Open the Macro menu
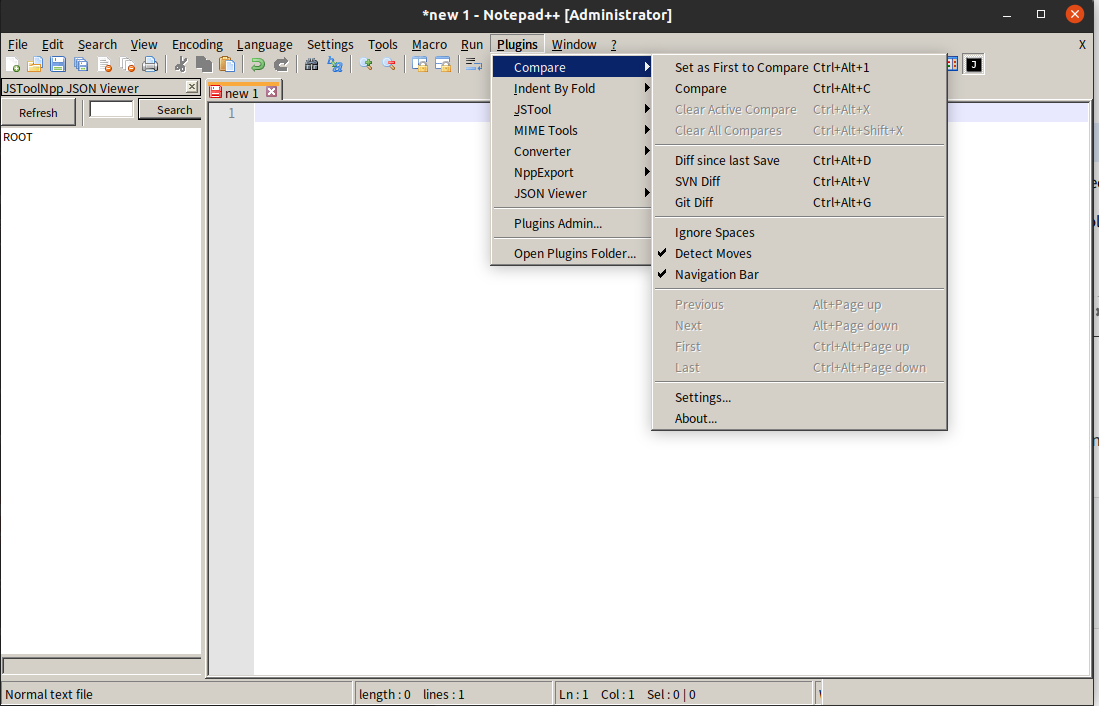 (x=430, y=44)
